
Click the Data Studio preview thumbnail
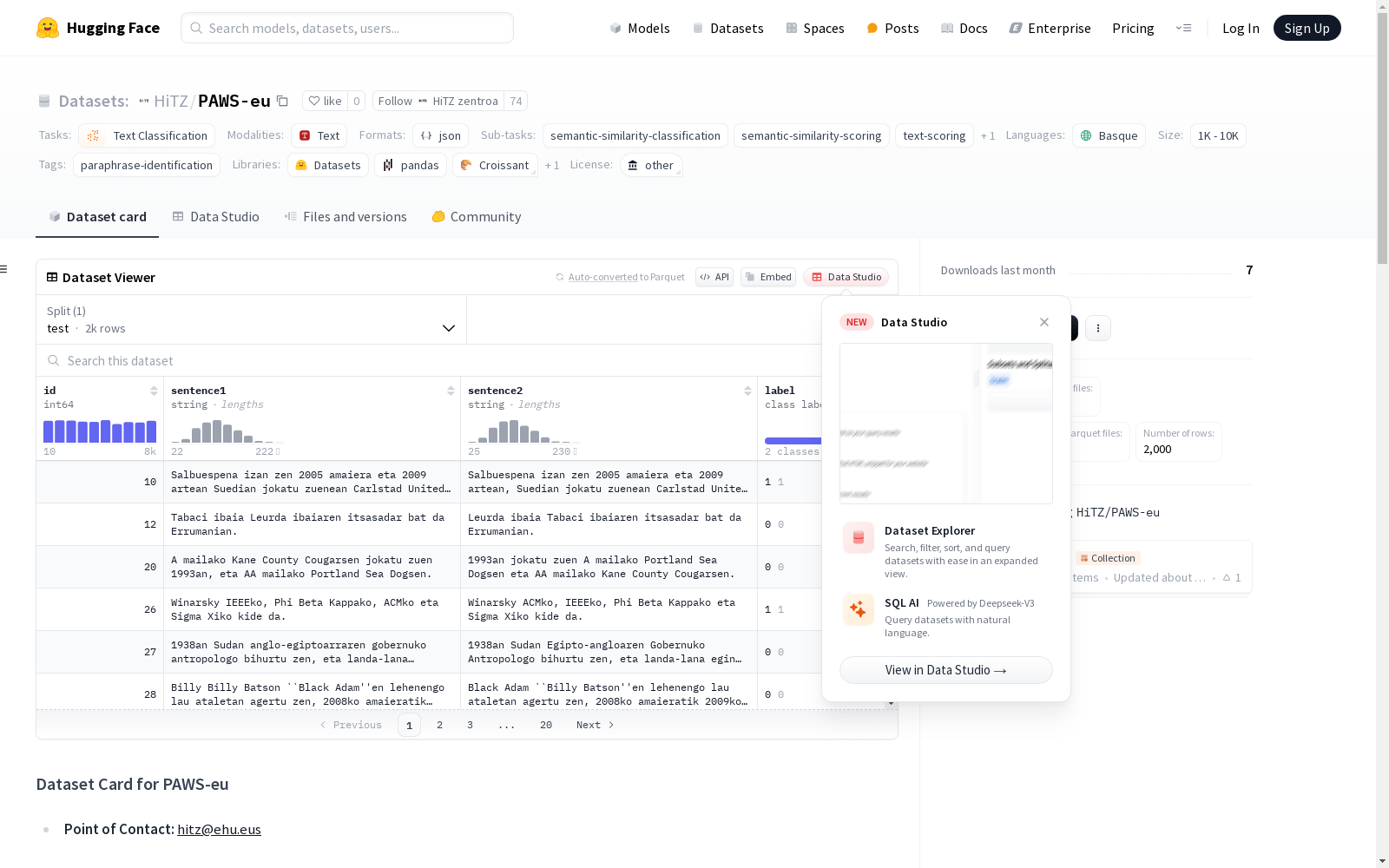click(946, 424)
